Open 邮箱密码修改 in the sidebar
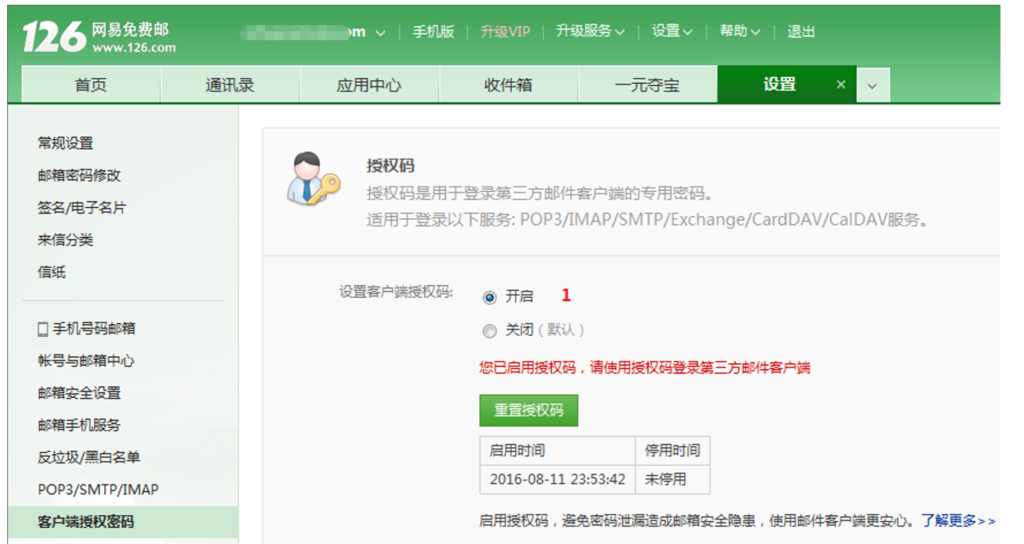Viewport: 1024px width, 544px height. [x=79, y=175]
